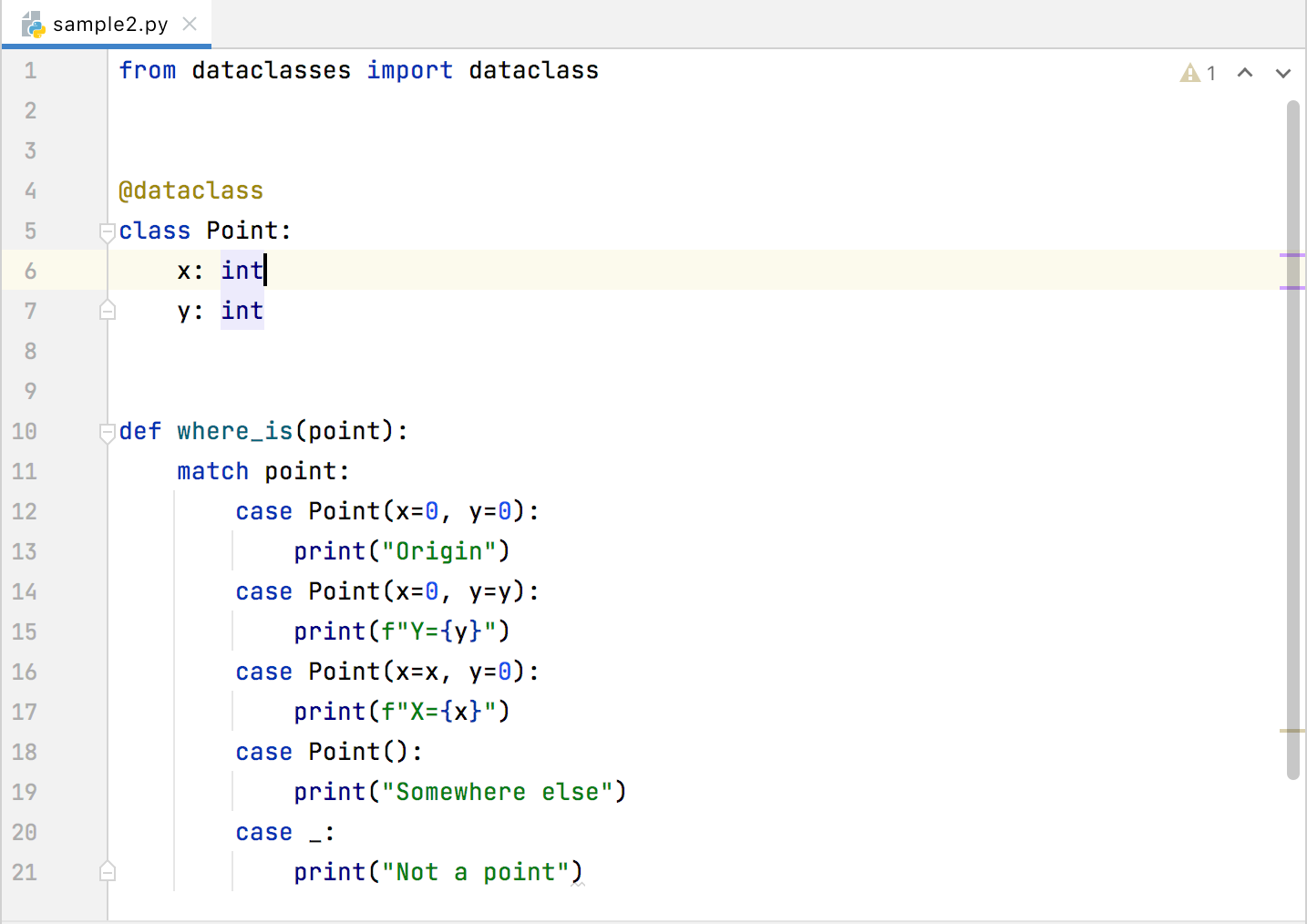Click the fold region end marker beside line 21
This screenshot has width=1307, height=924.
point(107,872)
